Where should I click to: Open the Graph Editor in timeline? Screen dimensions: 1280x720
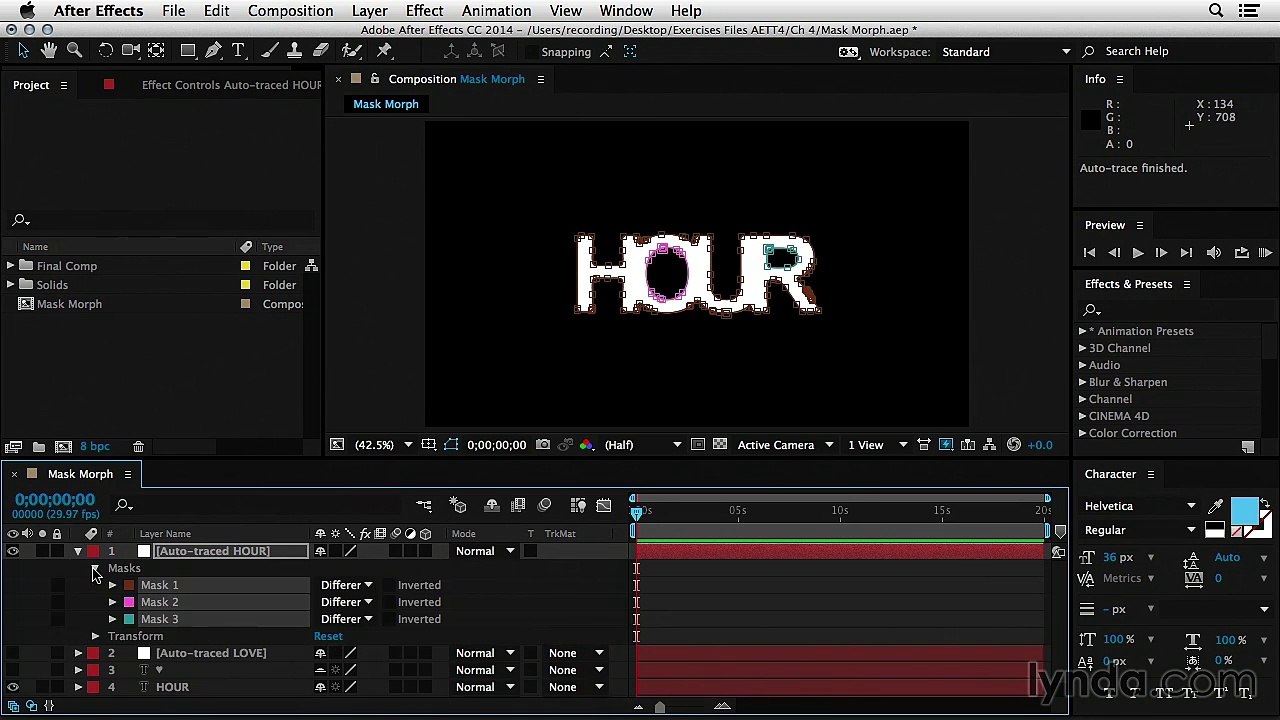(x=604, y=506)
